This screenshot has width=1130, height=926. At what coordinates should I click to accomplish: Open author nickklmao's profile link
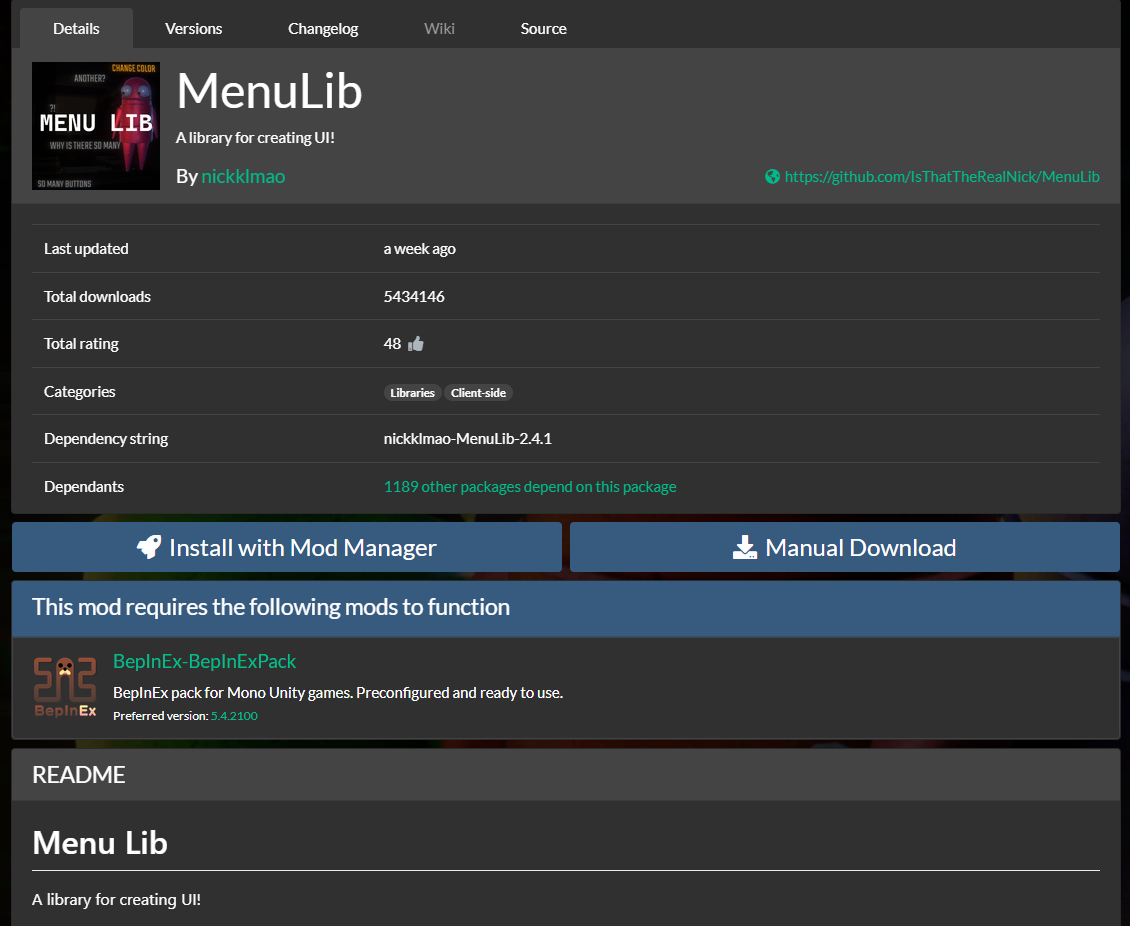pos(243,177)
